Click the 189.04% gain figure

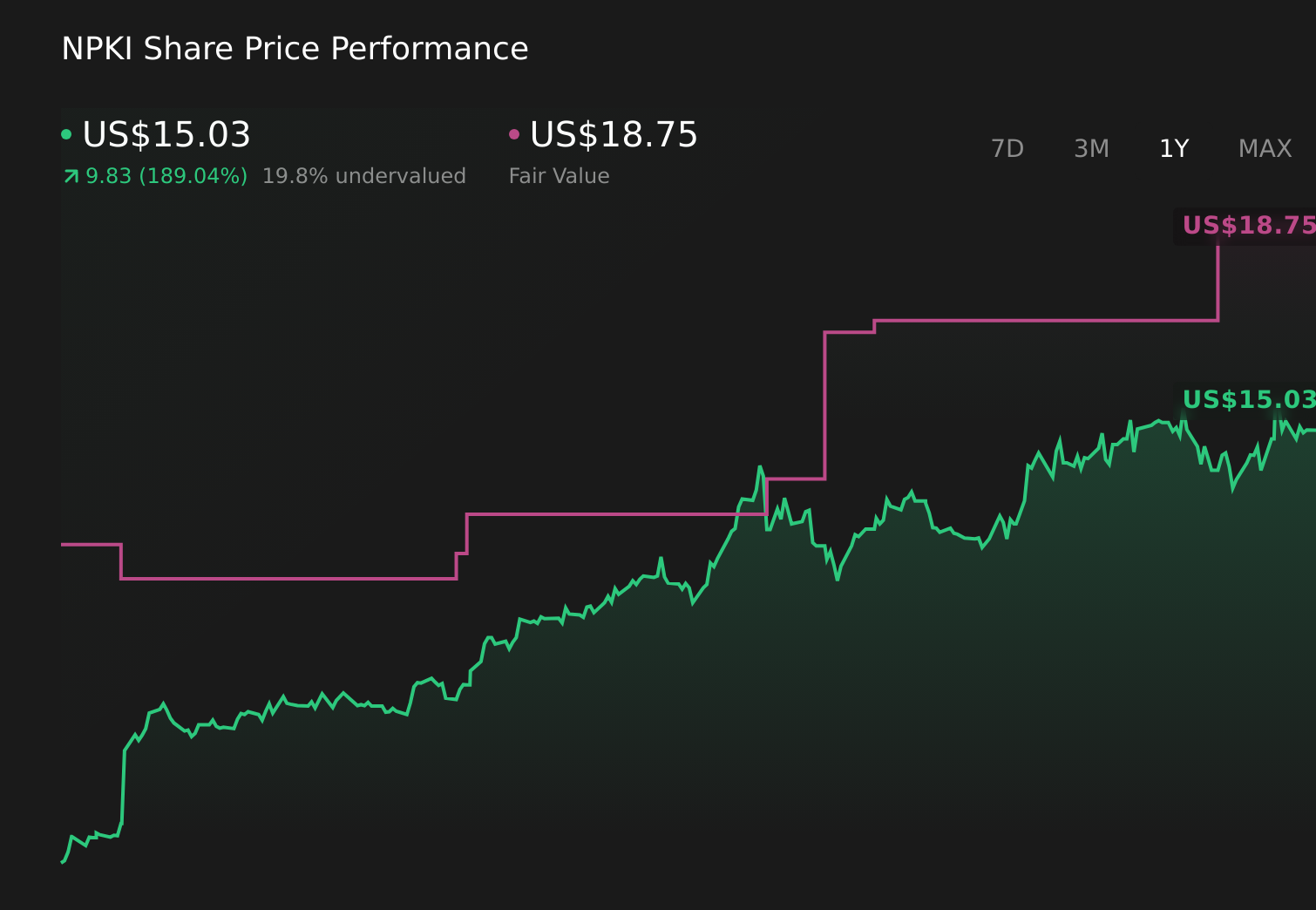pyautogui.click(x=165, y=175)
